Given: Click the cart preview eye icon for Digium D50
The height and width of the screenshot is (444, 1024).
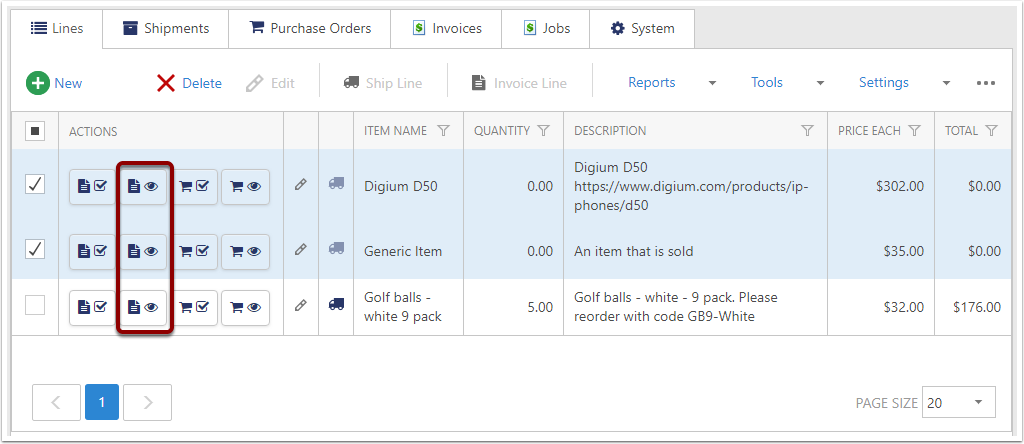Looking at the screenshot, I should coord(245,186).
